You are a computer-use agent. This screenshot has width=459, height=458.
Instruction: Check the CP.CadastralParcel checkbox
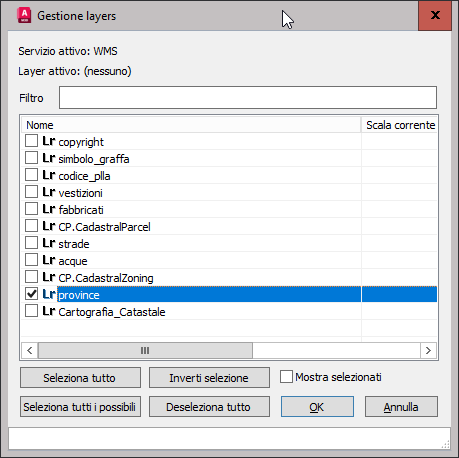click(x=31, y=226)
